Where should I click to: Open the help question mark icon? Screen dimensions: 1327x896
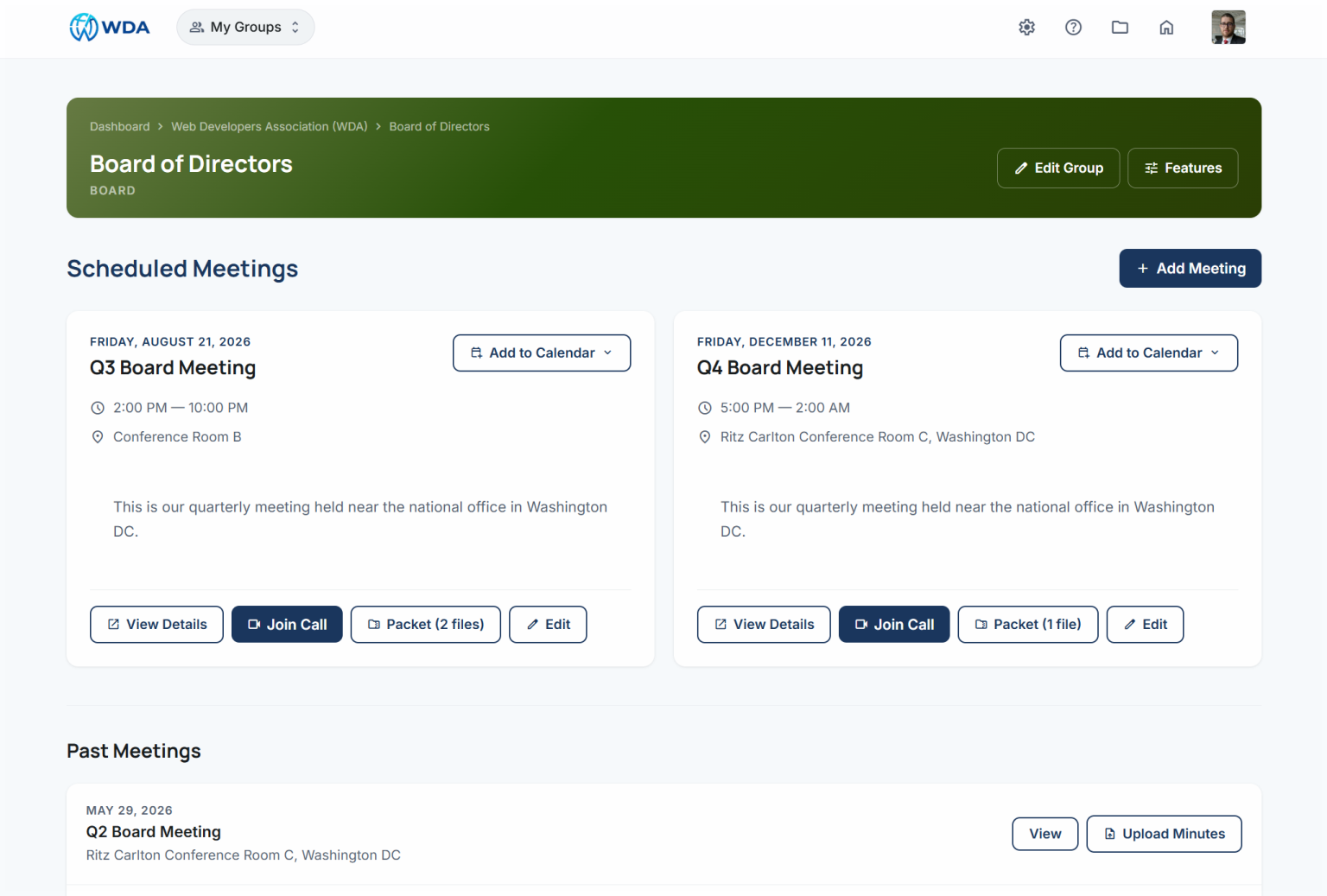click(1073, 28)
